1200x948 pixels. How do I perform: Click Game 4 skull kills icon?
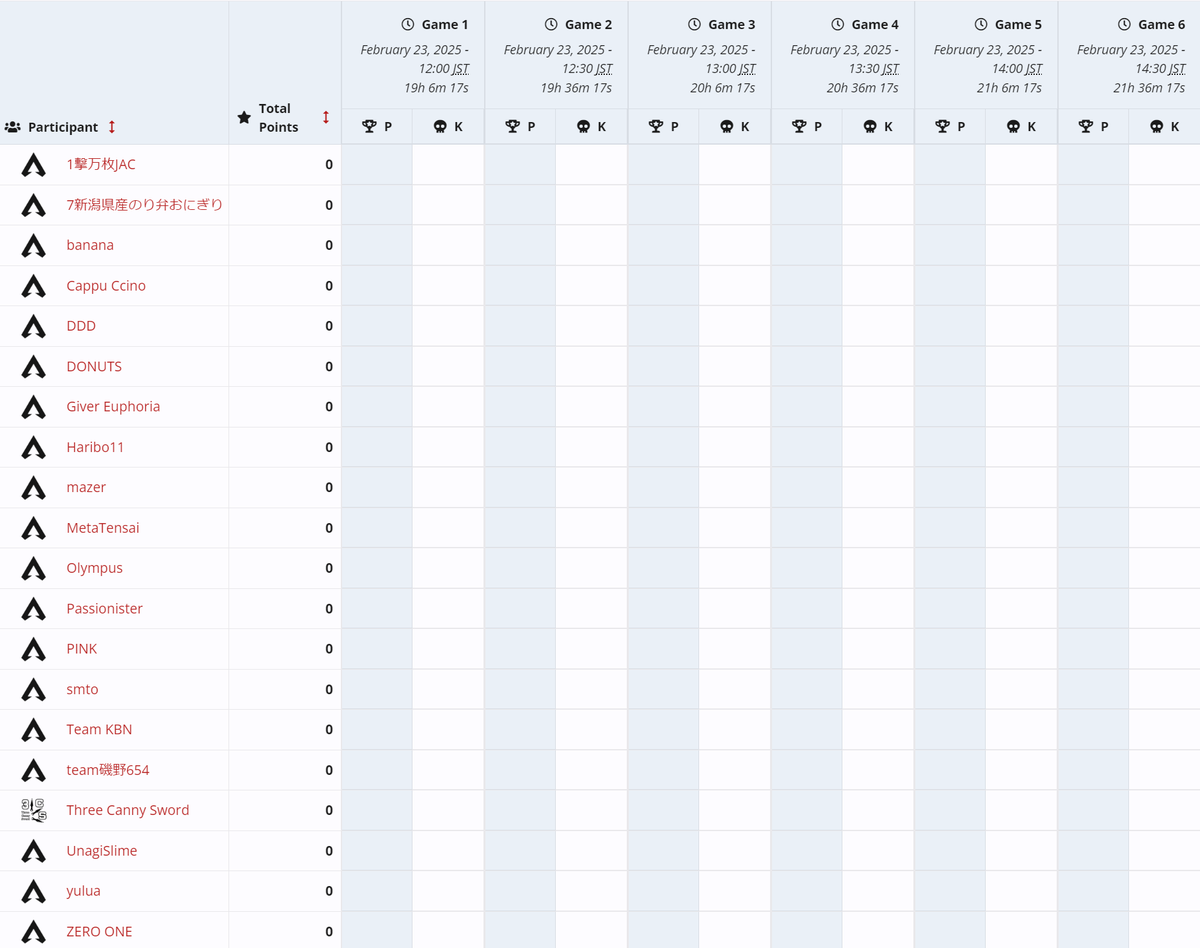pyautogui.click(x=870, y=127)
